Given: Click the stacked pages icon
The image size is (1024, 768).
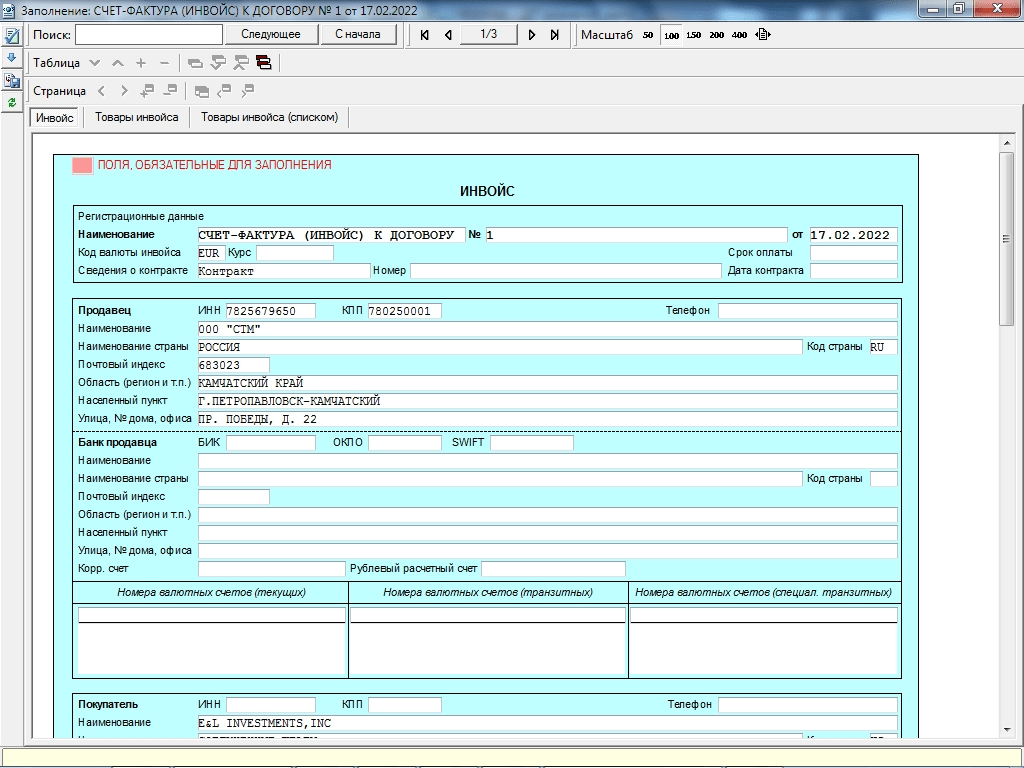Looking at the screenshot, I should pos(202,91).
